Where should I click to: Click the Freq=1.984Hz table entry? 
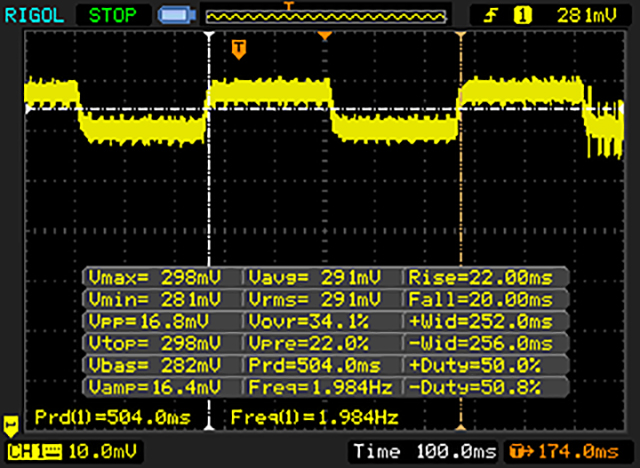[320, 387]
